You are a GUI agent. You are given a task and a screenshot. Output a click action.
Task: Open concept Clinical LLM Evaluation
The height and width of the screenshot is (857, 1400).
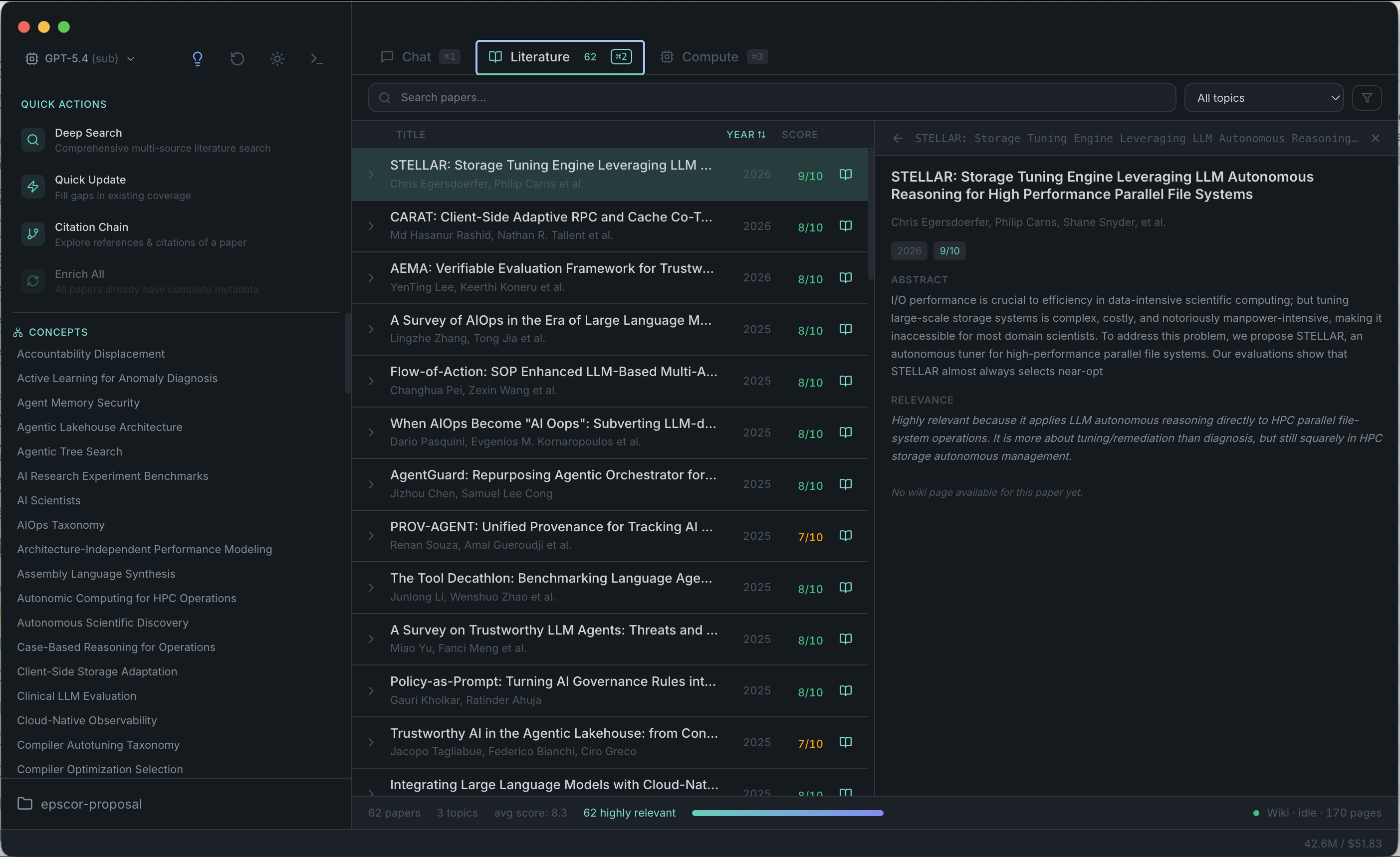point(77,696)
